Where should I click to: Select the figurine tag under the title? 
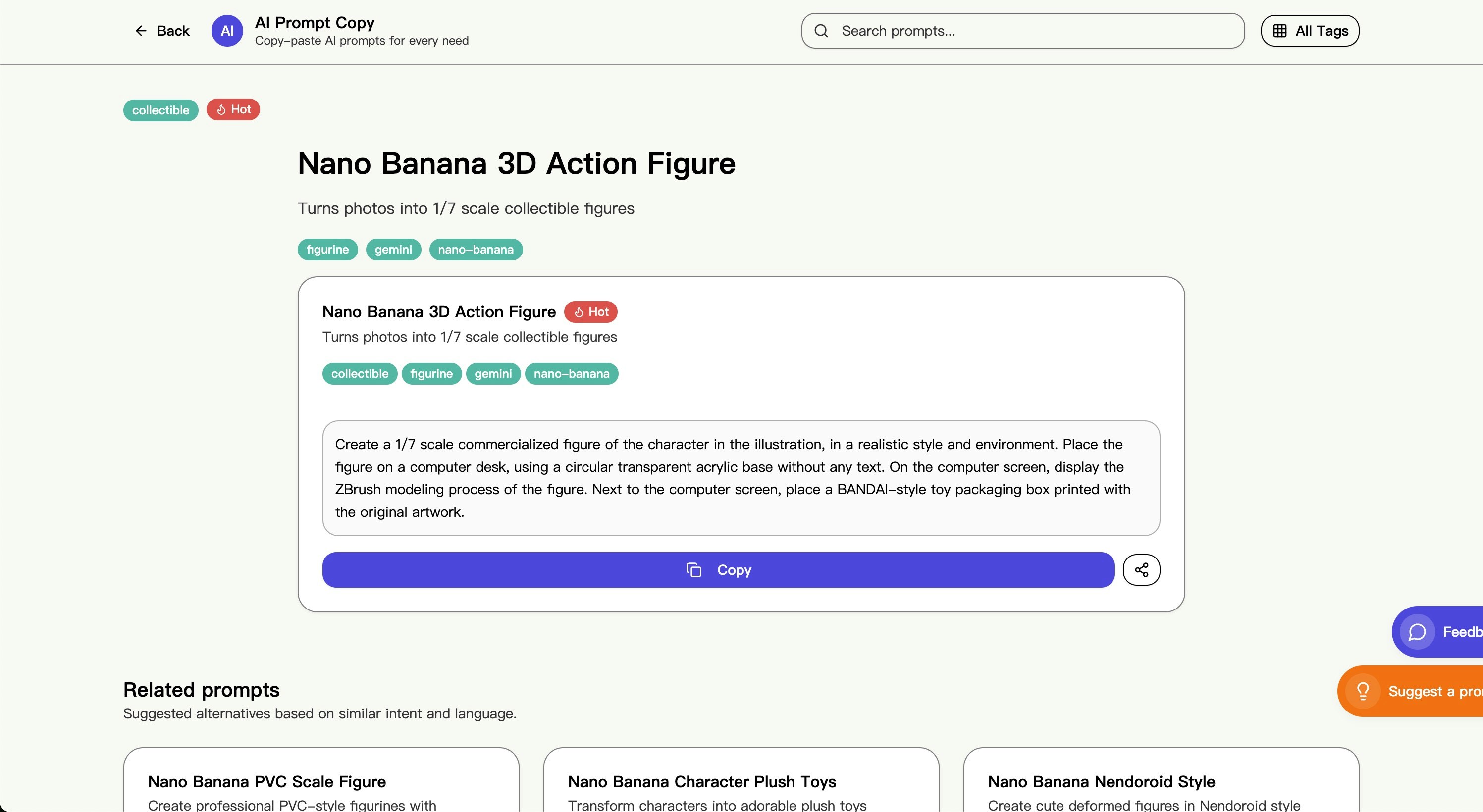click(327, 250)
